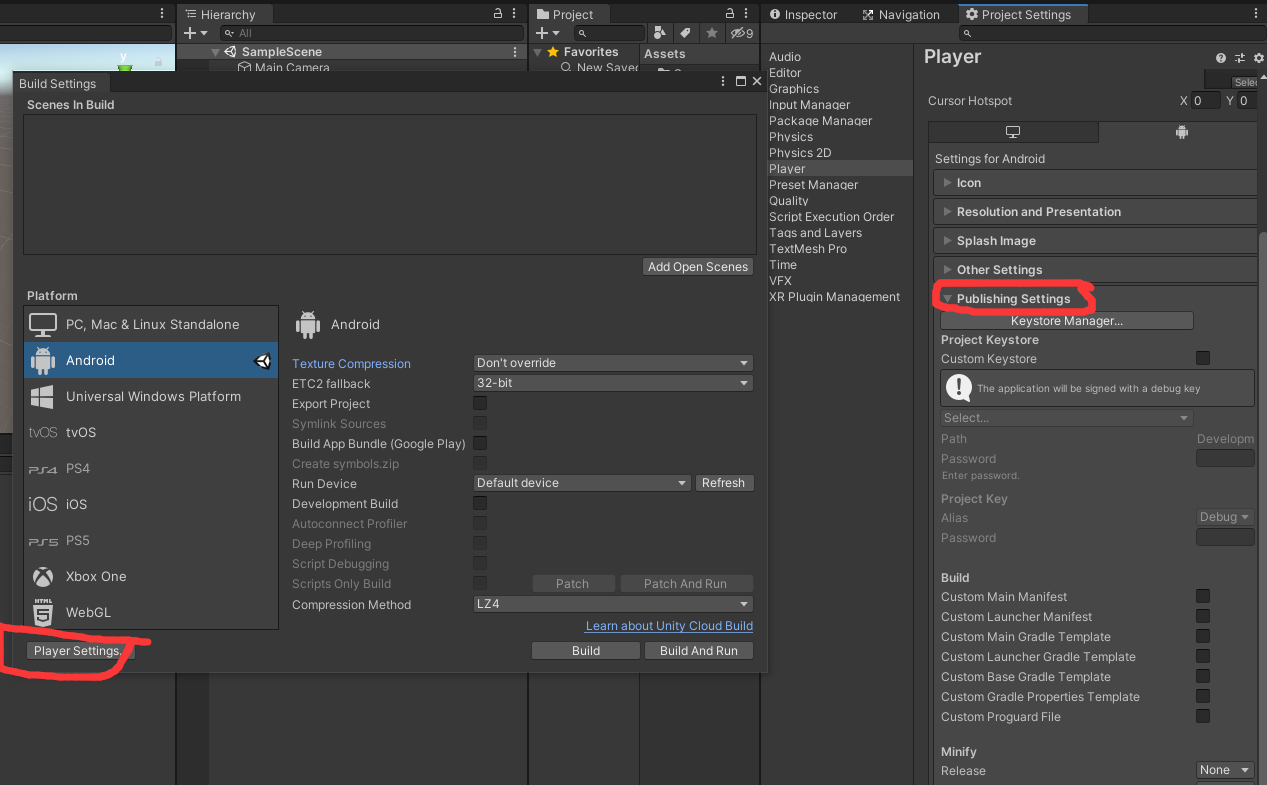Click the desktop monitor tab icon in Player settings

click(x=1012, y=132)
